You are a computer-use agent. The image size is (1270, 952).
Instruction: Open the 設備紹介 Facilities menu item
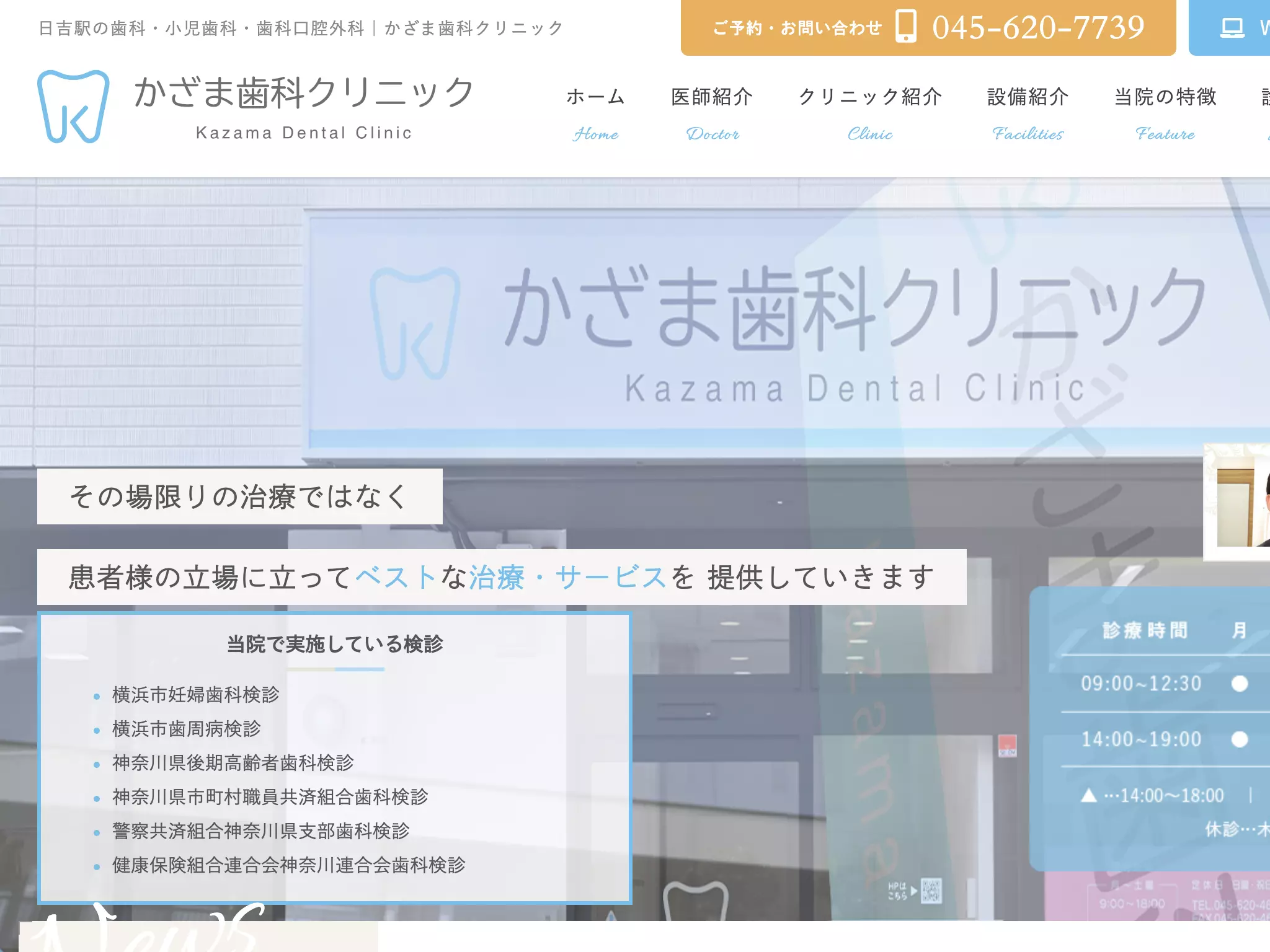[1028, 114]
